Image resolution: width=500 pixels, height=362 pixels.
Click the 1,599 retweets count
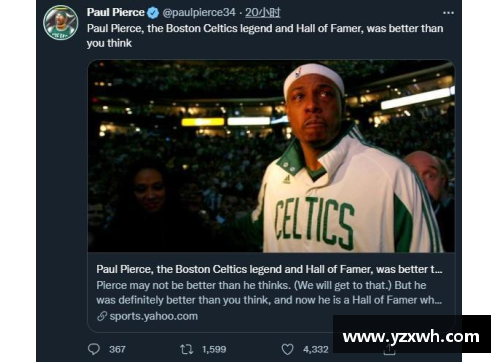tap(214, 349)
